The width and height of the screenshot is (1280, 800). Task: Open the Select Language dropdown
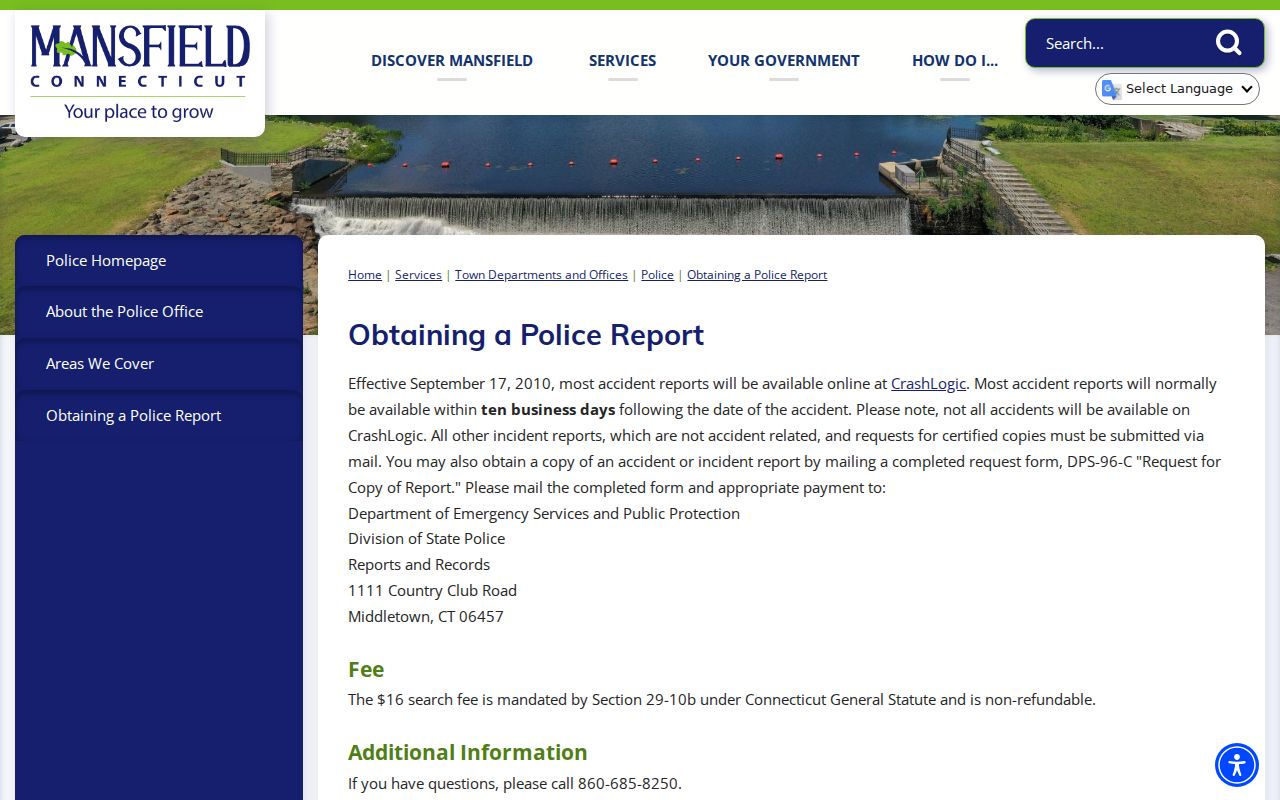coord(1177,89)
